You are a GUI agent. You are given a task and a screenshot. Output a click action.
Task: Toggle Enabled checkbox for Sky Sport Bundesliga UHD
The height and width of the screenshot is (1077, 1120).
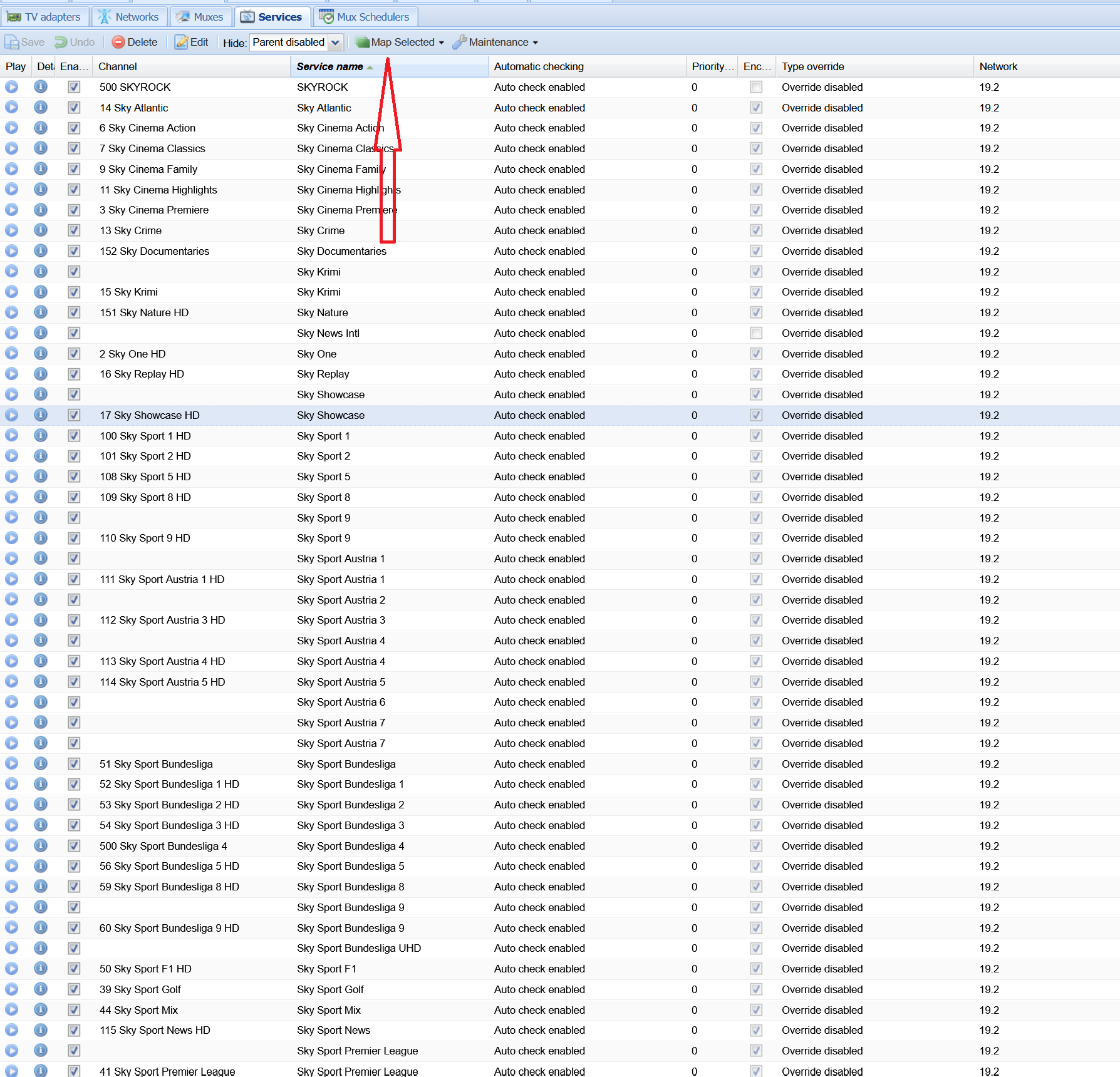[74, 948]
